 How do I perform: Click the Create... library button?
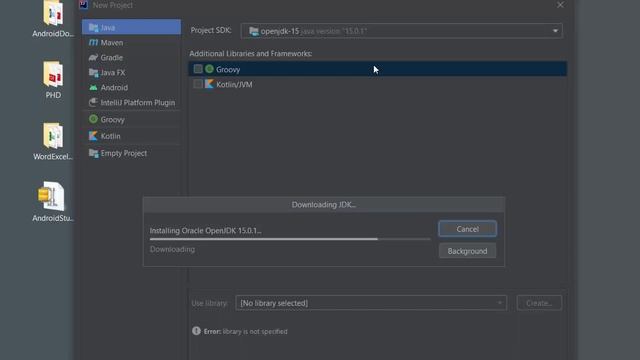pos(539,303)
